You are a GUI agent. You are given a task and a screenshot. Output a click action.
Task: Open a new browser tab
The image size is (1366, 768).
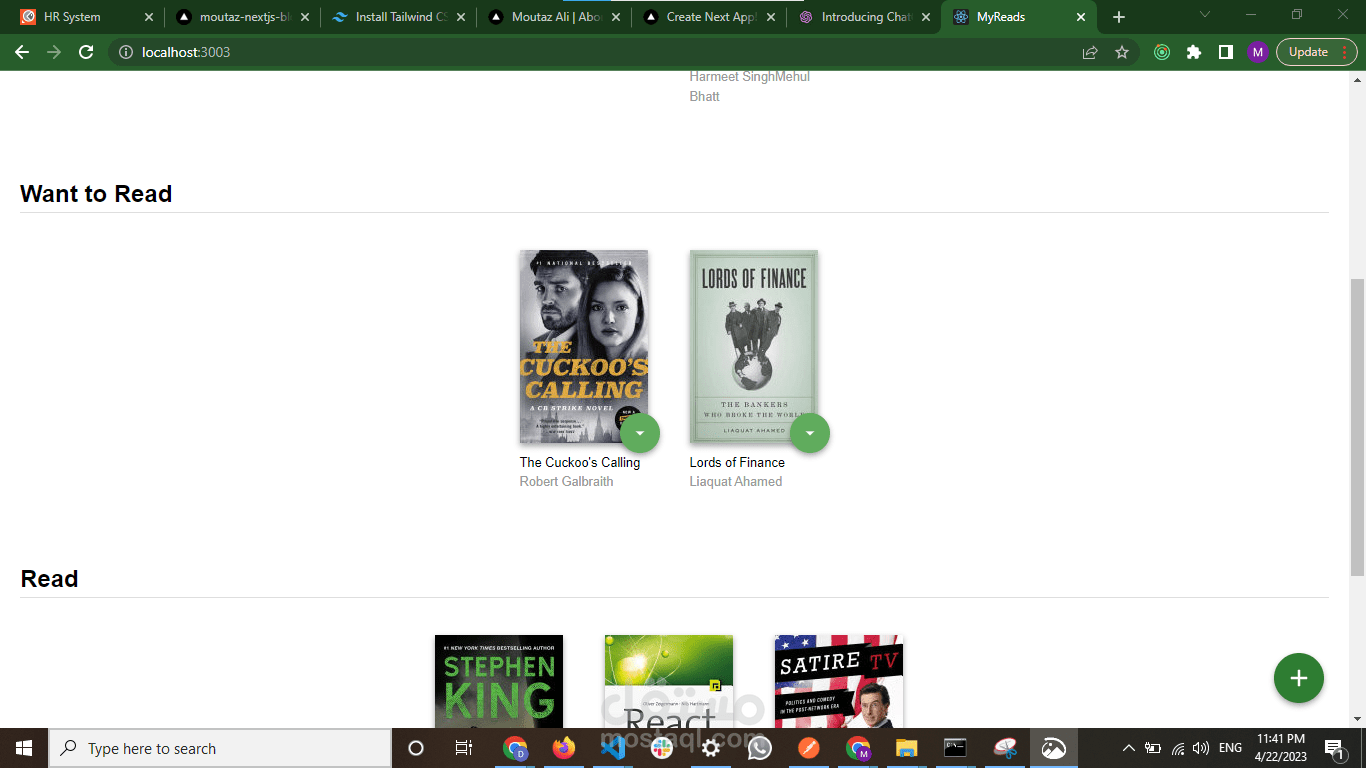[x=1119, y=17]
